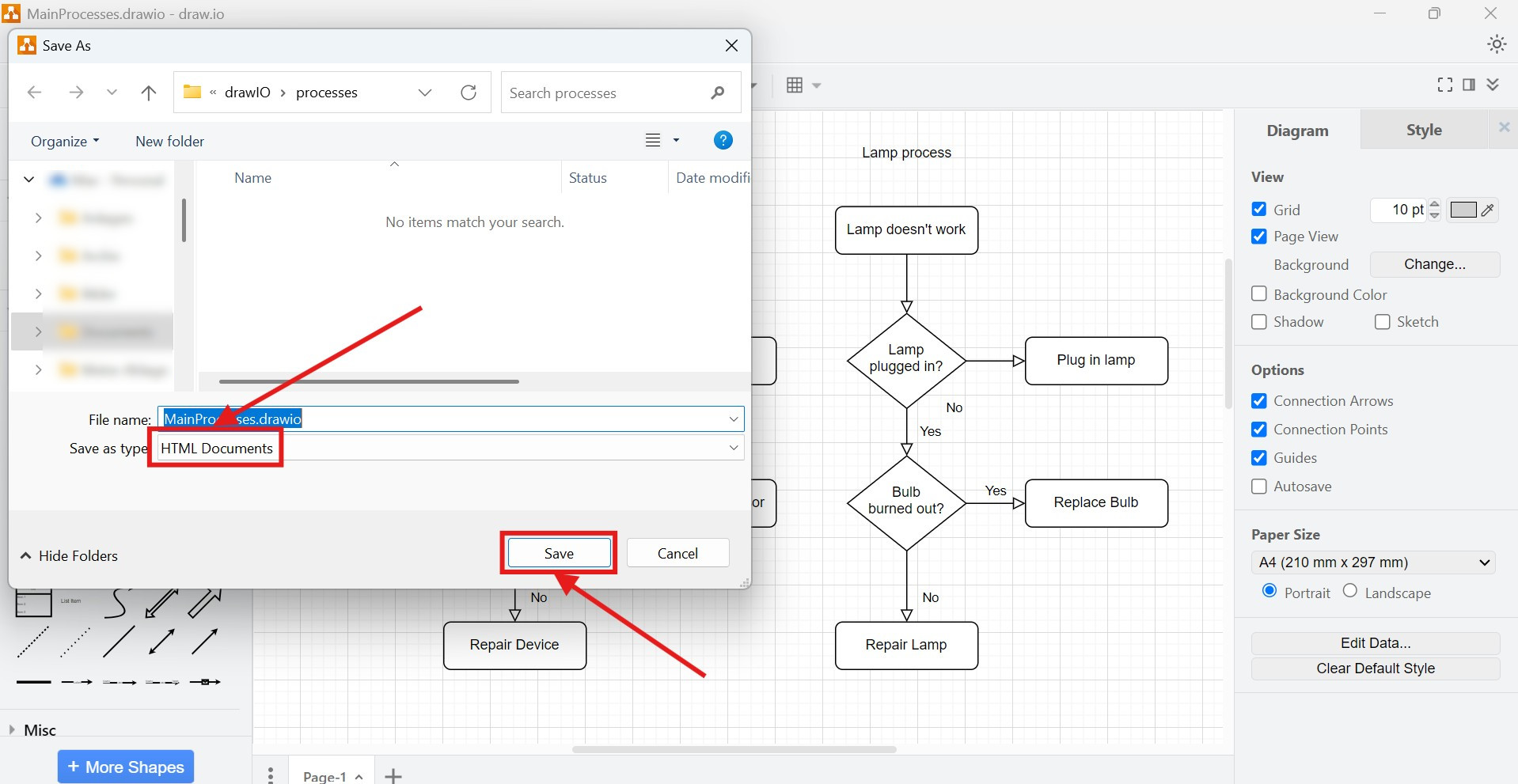Enter fullscreen mode via the toolbar icon
Viewport: 1518px width, 784px height.
coord(1444,85)
